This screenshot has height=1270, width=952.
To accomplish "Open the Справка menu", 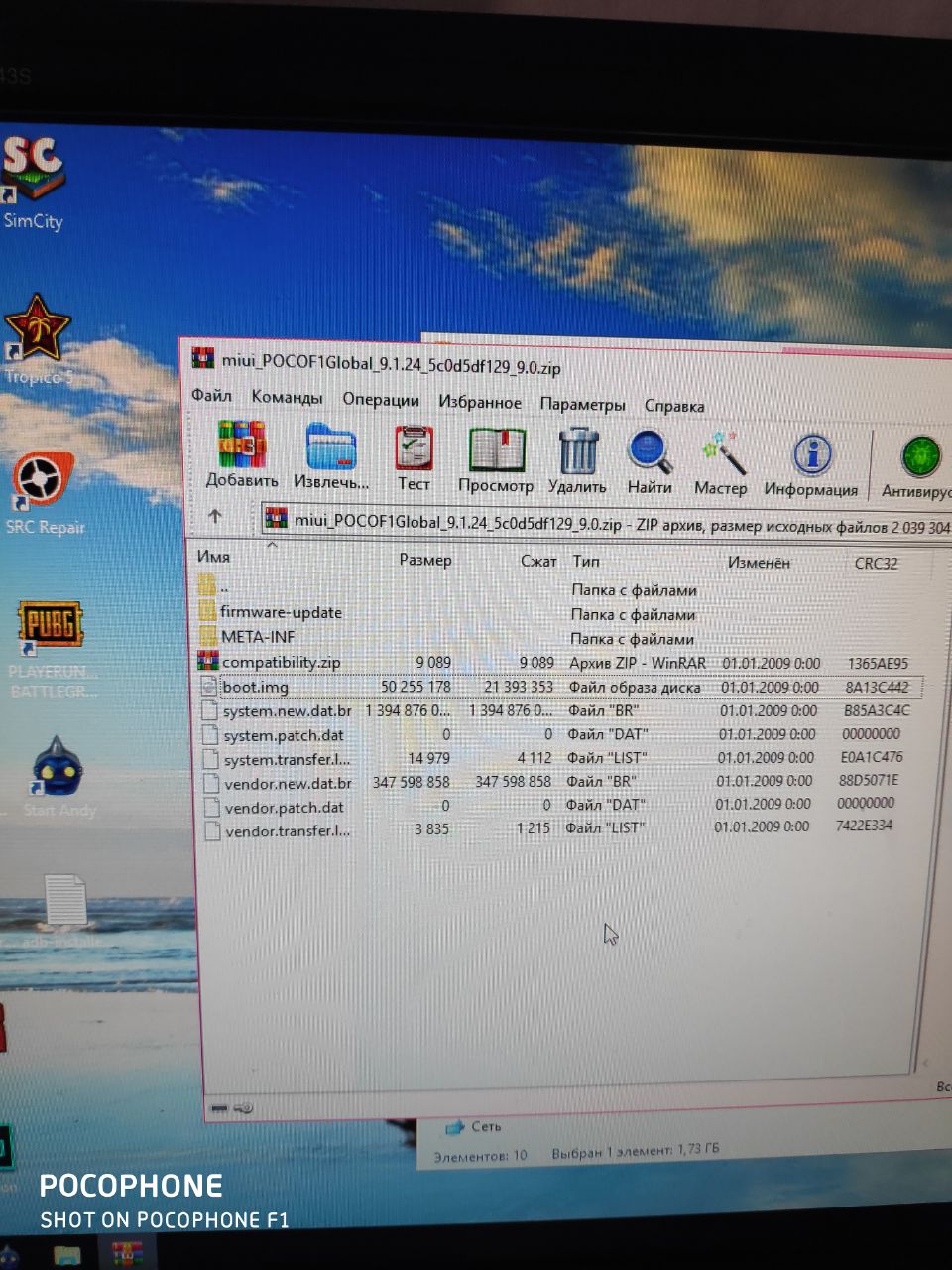I will (x=674, y=406).
